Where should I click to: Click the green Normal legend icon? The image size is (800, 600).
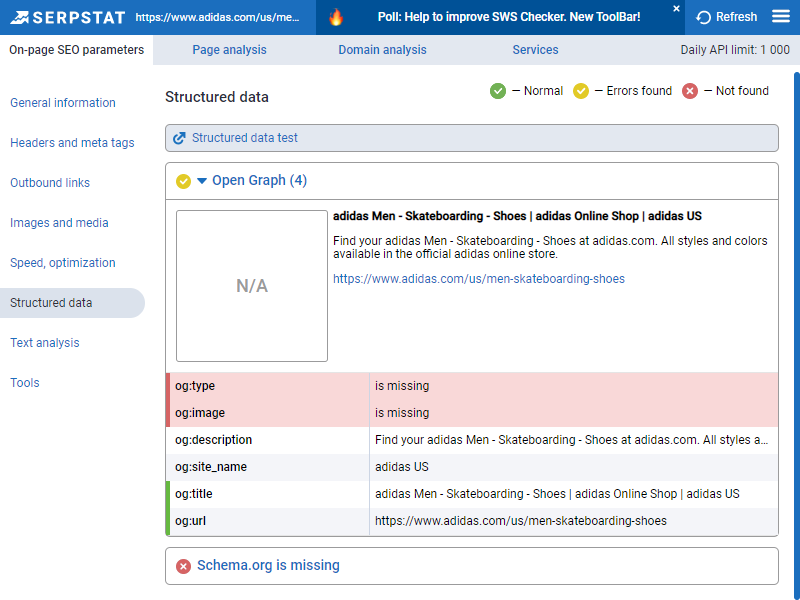click(x=497, y=91)
